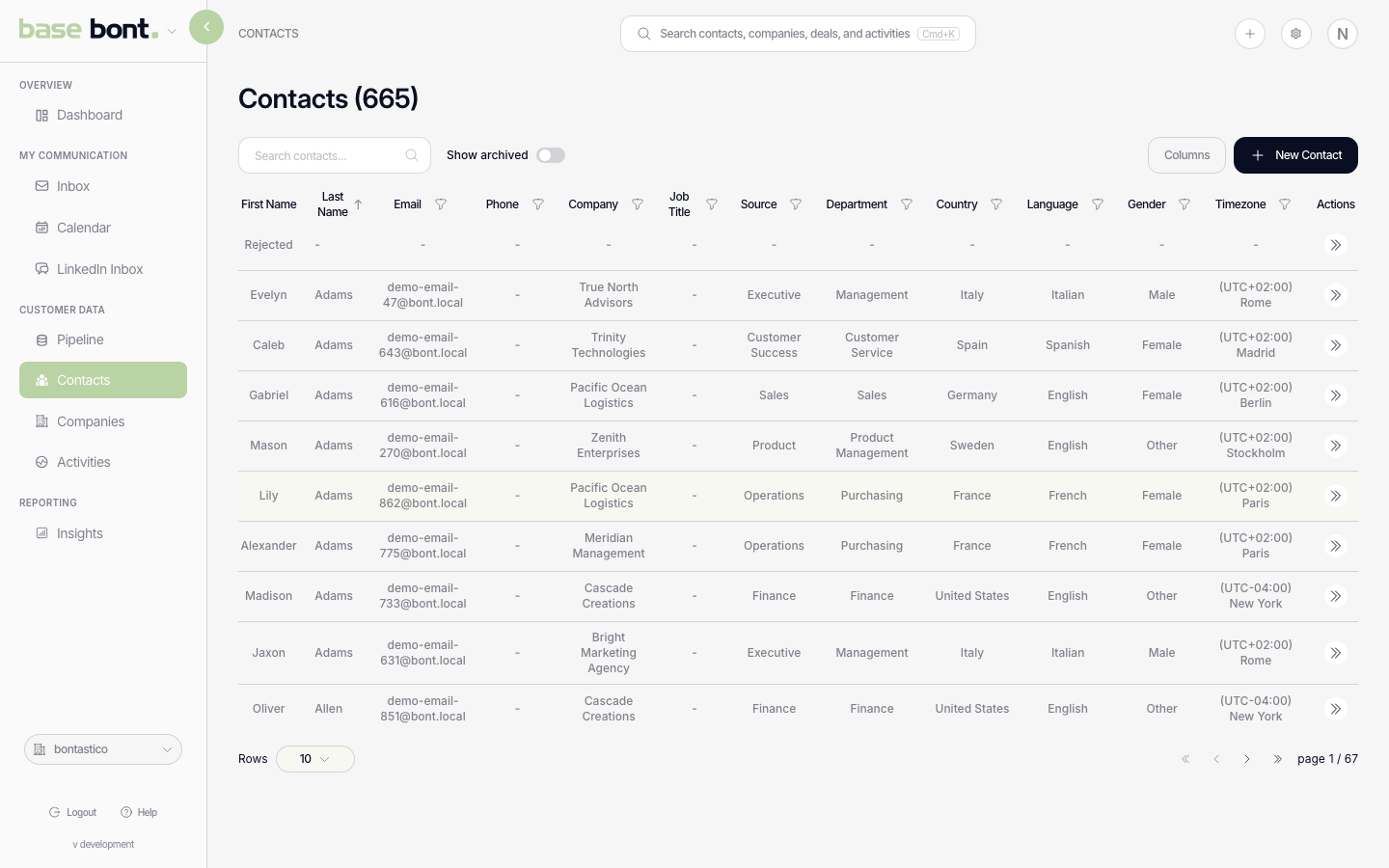Collapse the sidebar with the green arrow button
This screenshot has height=868, width=1389.
coord(206,27)
